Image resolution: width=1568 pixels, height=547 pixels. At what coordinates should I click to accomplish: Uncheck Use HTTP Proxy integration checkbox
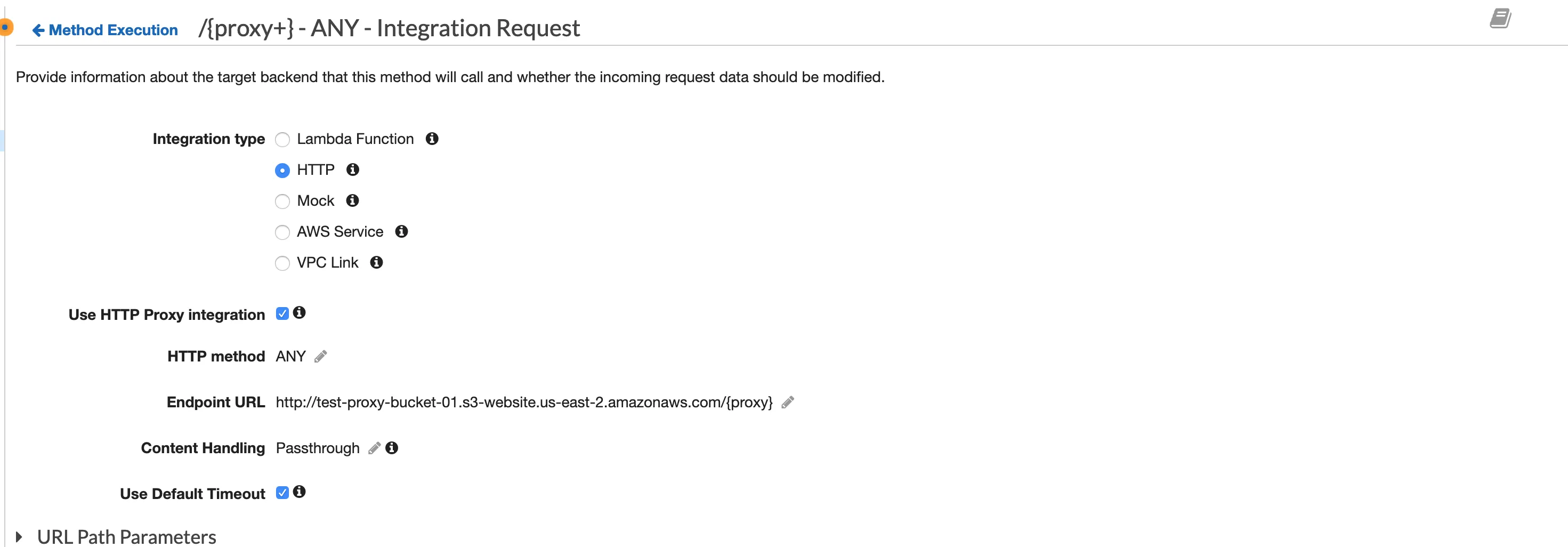tap(282, 313)
